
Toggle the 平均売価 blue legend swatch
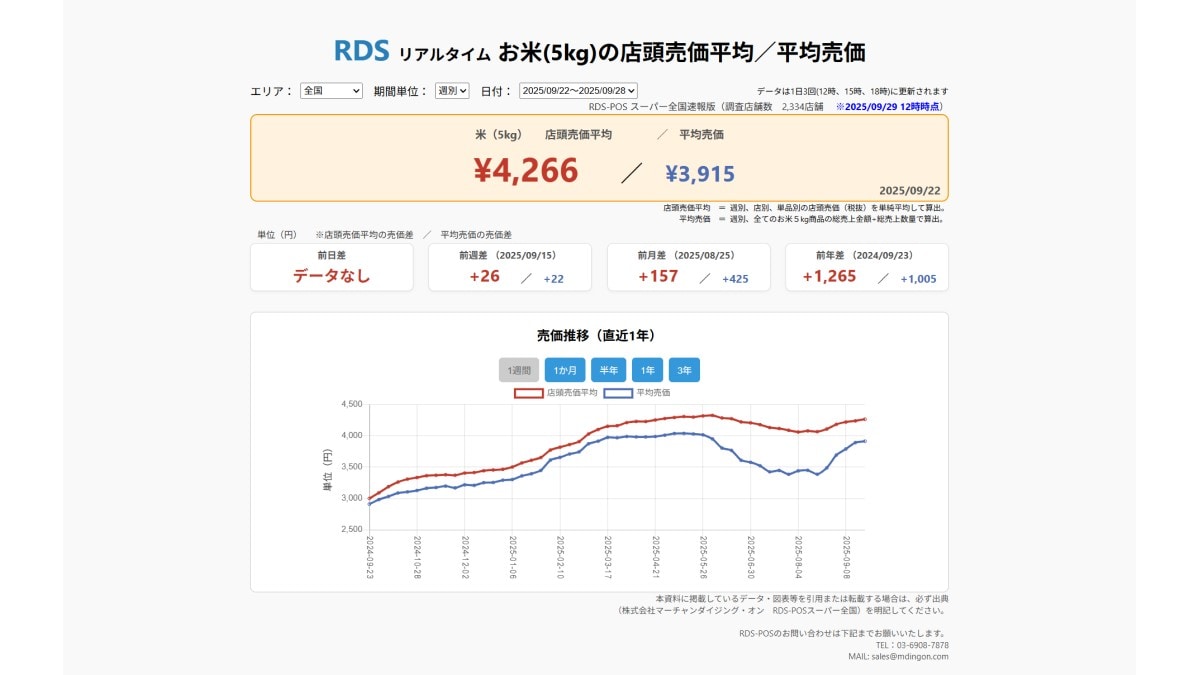point(618,393)
